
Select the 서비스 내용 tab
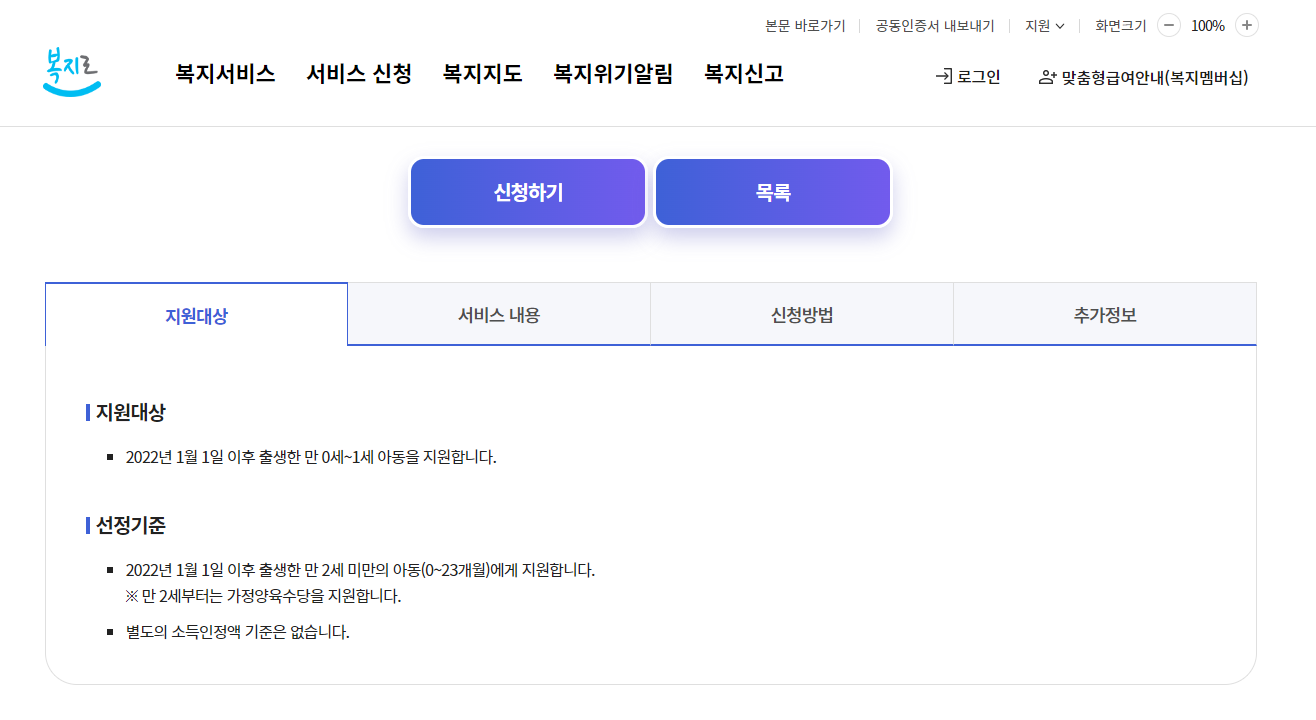499,313
